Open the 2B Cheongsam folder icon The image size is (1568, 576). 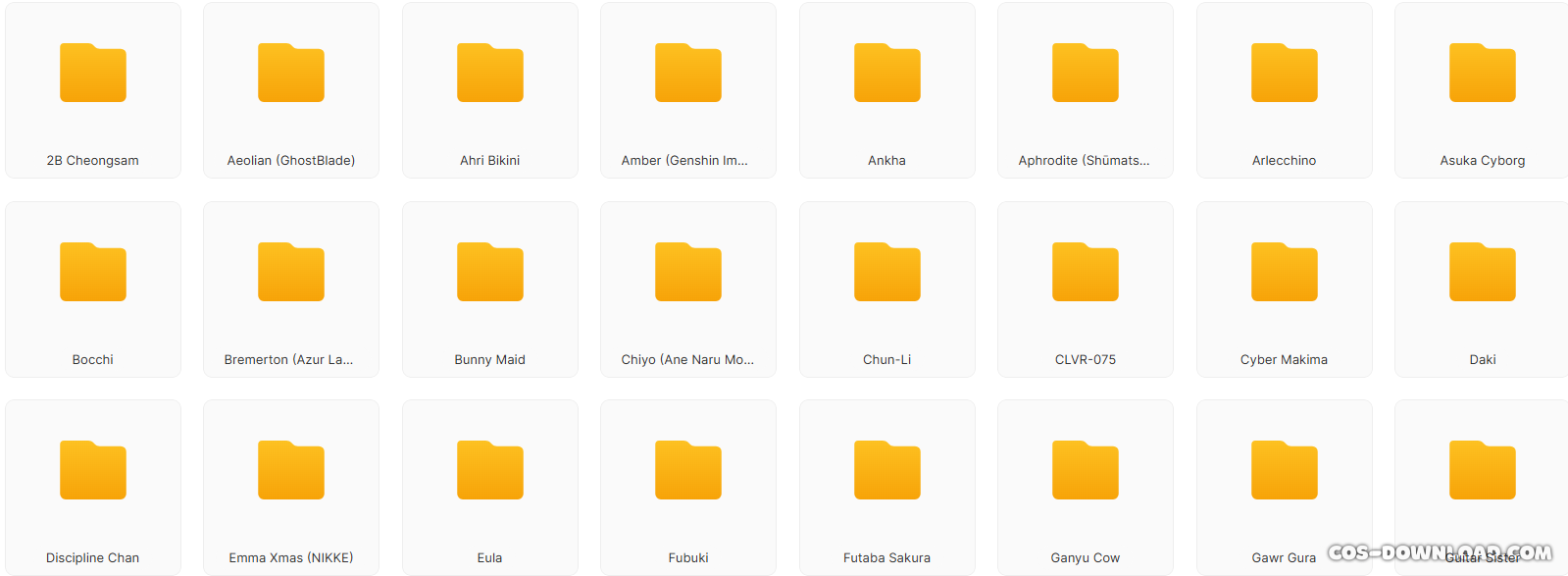click(x=93, y=73)
